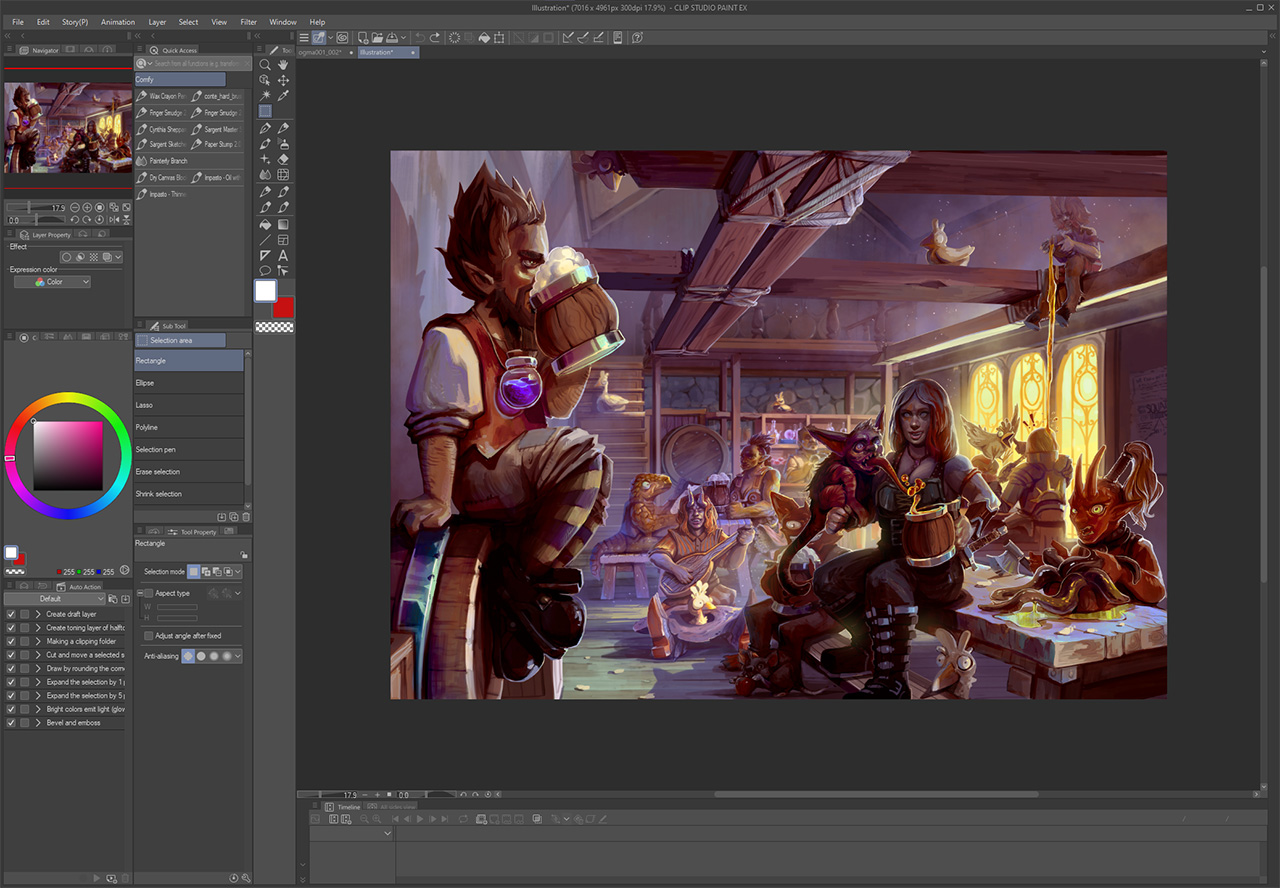The height and width of the screenshot is (888, 1280).
Task: Pick a color with the Eyedropper tool
Action: coord(282,92)
